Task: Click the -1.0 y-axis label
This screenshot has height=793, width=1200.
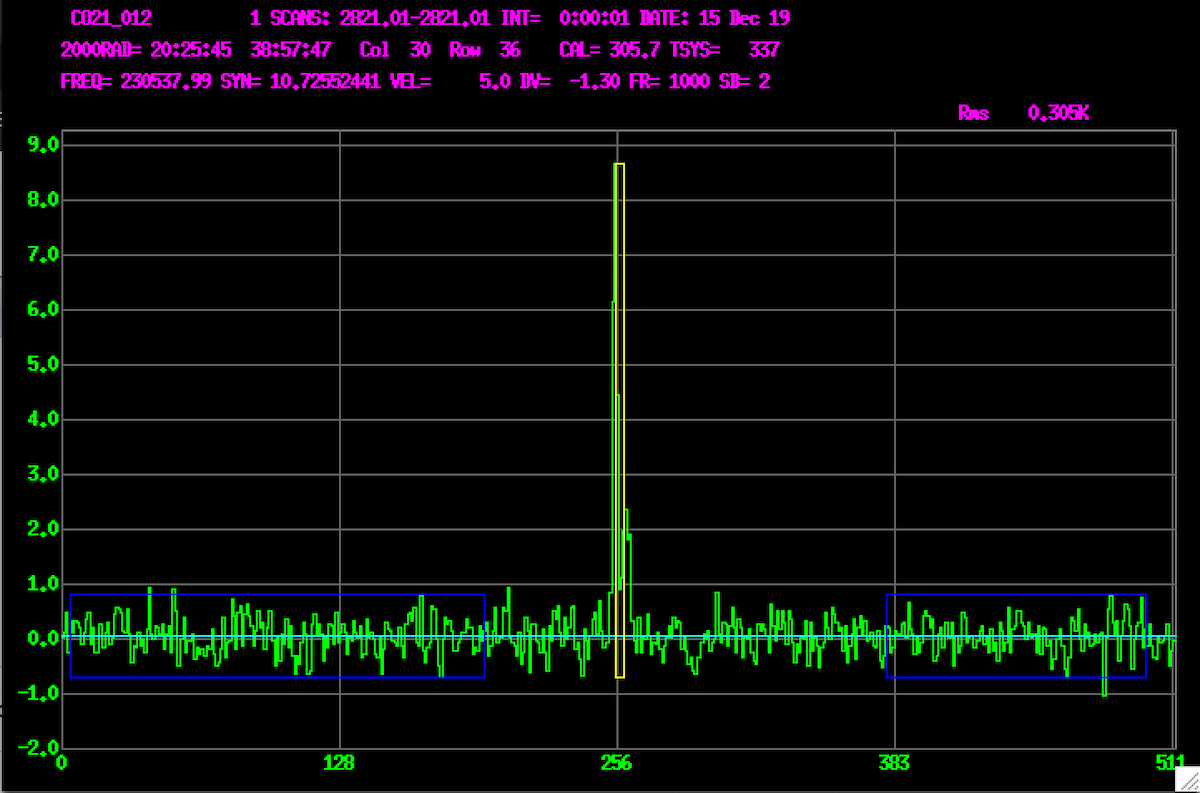Action: pos(40,693)
